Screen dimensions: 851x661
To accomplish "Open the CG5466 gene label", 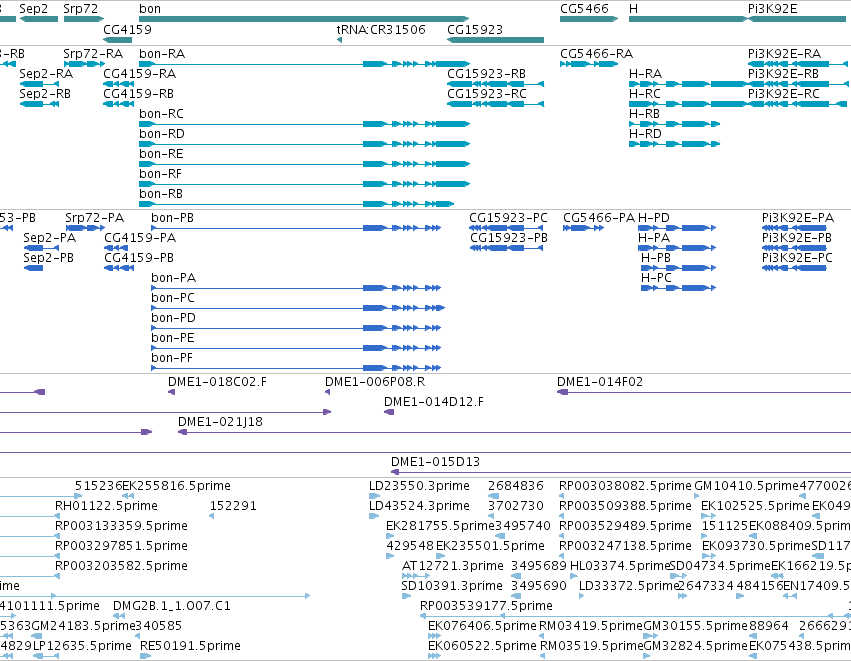I will (585, 9).
